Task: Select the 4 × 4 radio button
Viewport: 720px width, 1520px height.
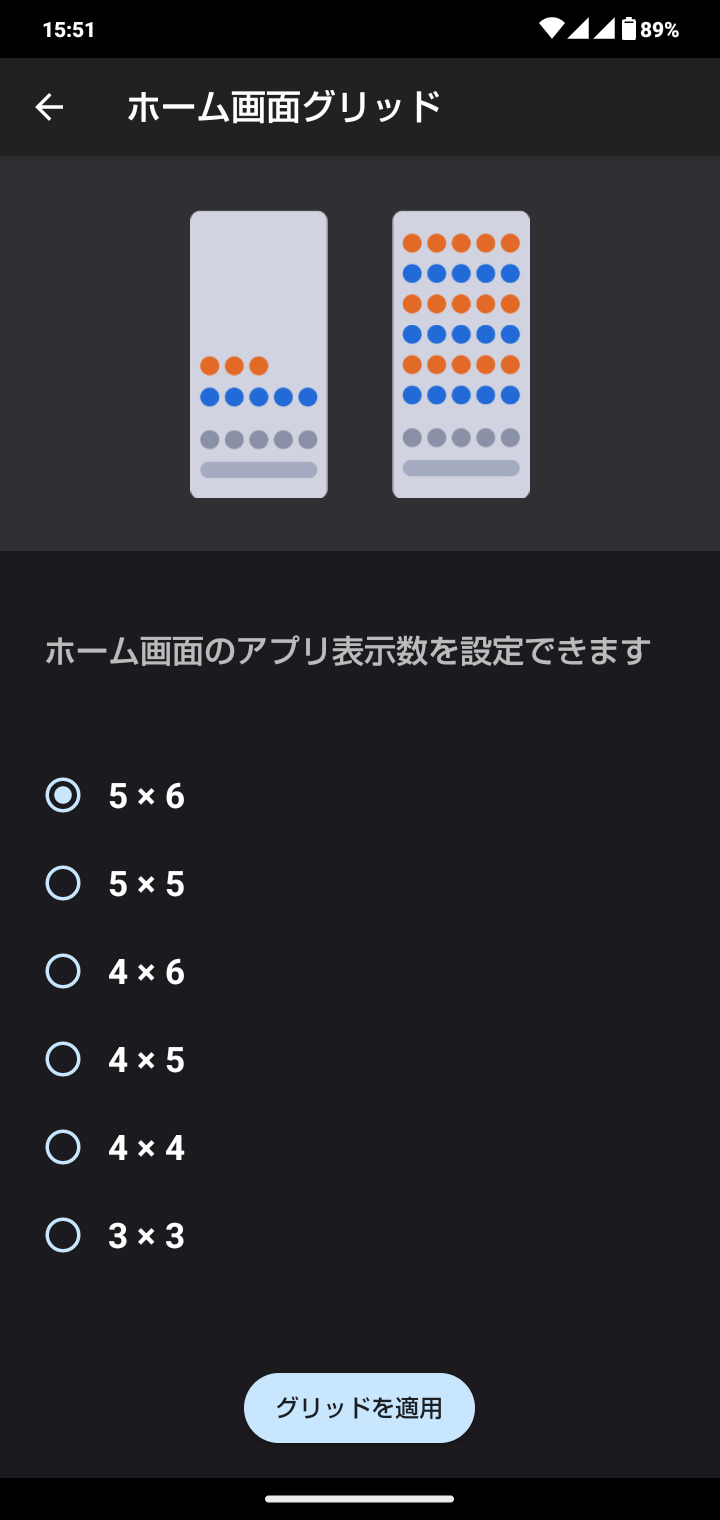Action: pyautogui.click(x=63, y=1148)
